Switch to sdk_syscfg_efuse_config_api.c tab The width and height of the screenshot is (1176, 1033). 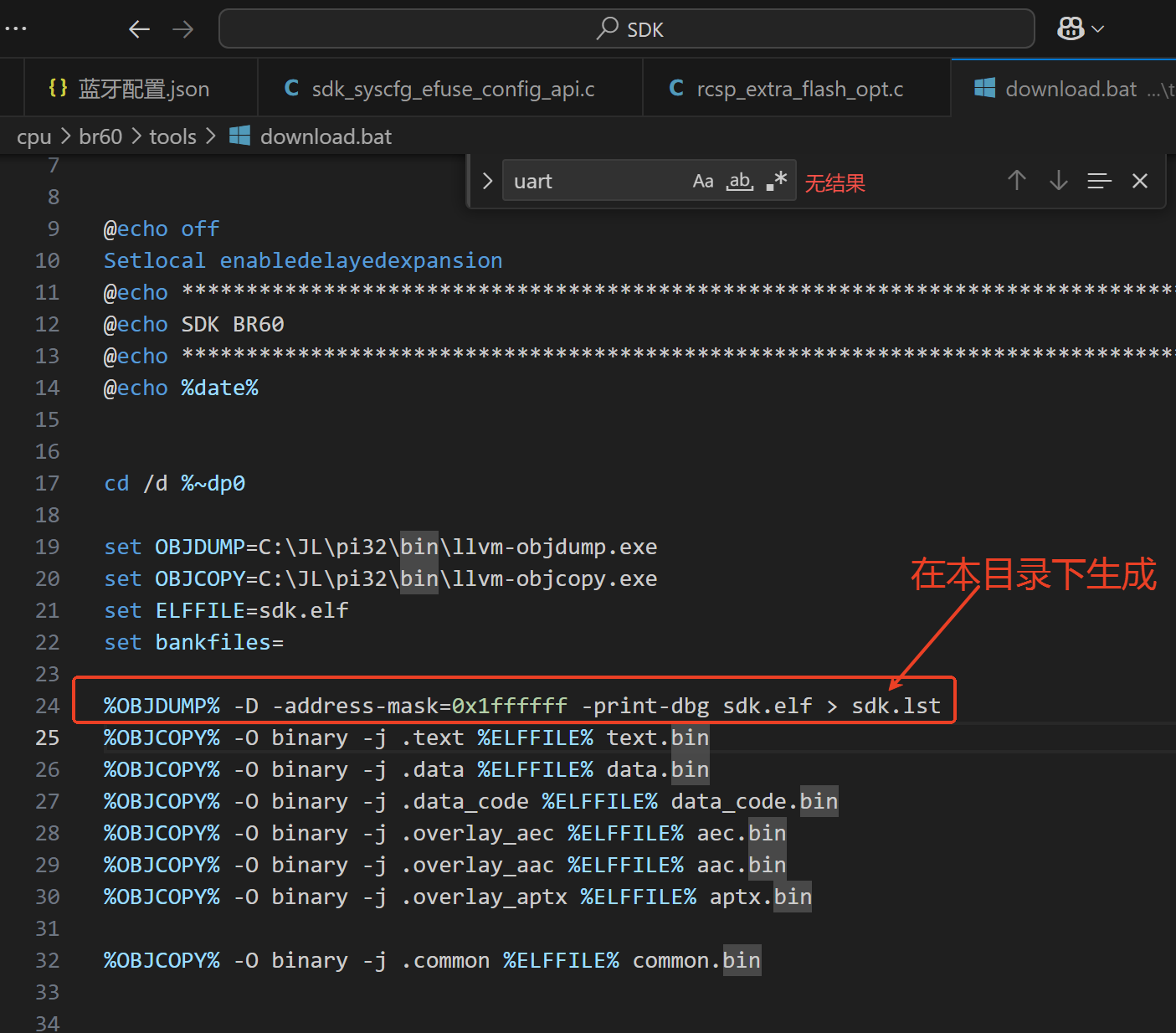pos(450,88)
